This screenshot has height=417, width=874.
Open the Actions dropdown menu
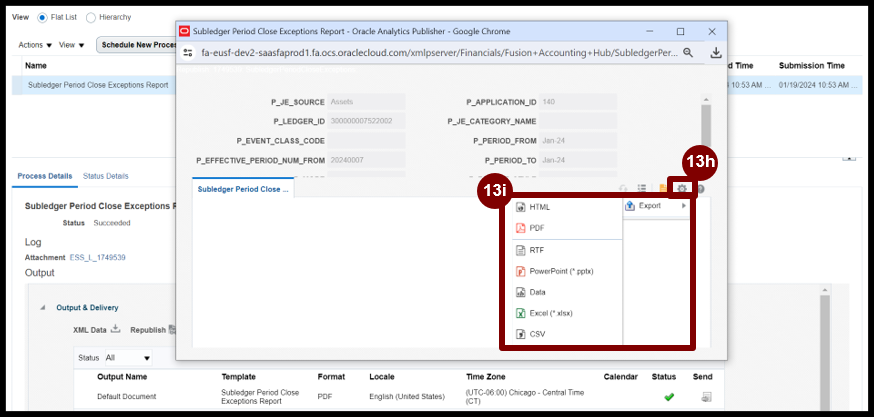pos(35,45)
